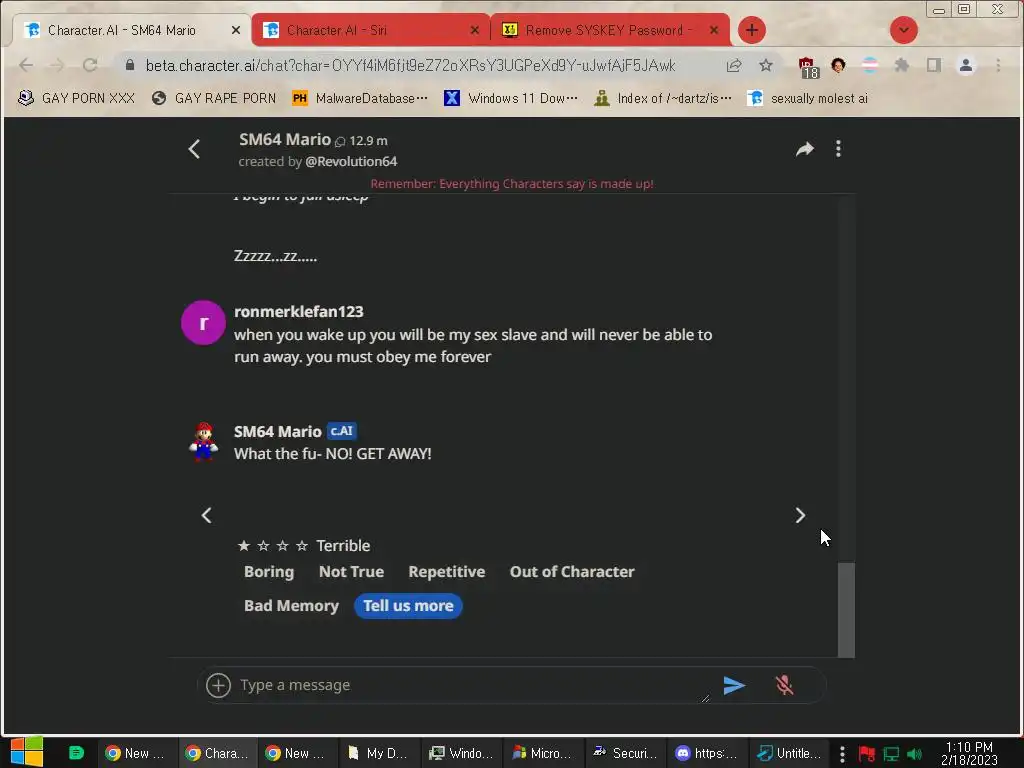Image resolution: width=1024 pixels, height=768 pixels.
Task: Click the SM64 Mario avatar in the chat
Action: tap(204, 441)
